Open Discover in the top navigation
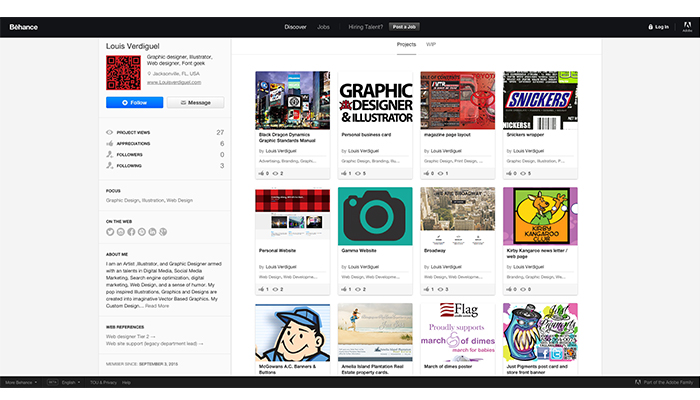This screenshot has width=700, height=400. (296, 27)
